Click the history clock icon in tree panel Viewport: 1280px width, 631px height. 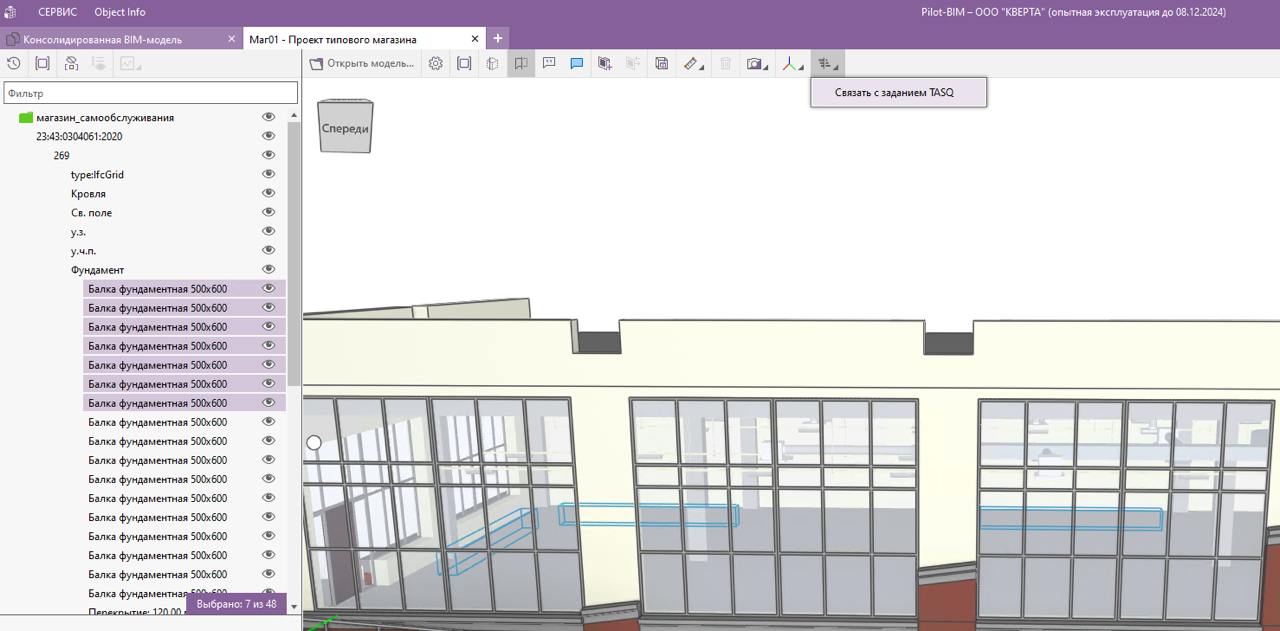(x=14, y=63)
